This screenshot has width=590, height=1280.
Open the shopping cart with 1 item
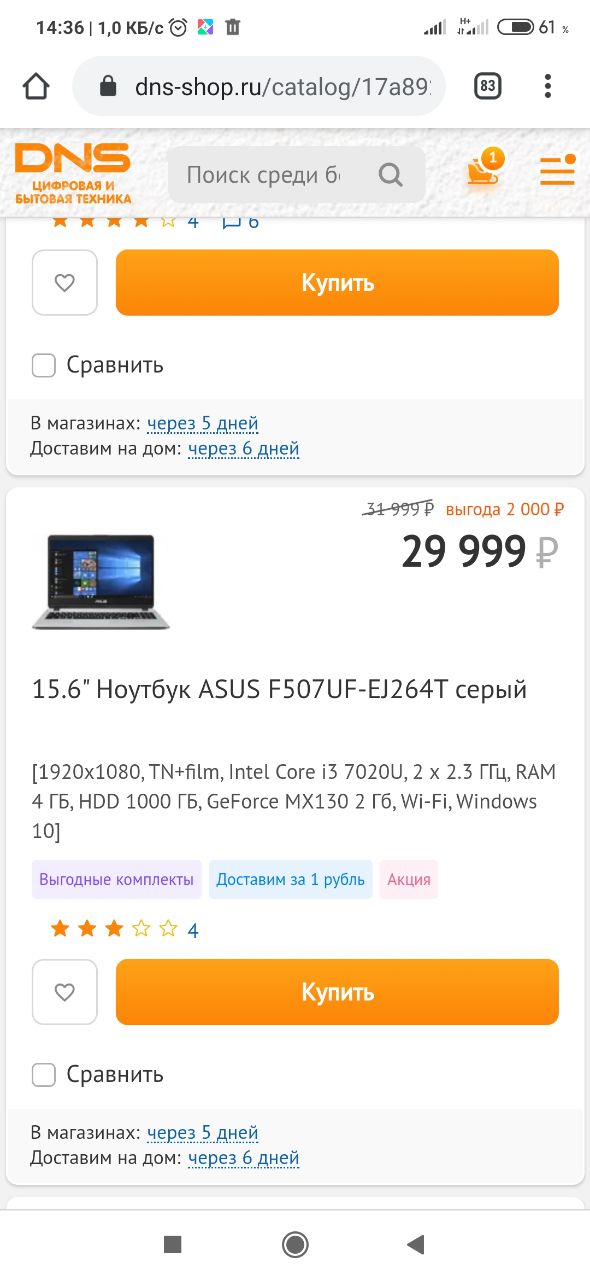point(484,171)
